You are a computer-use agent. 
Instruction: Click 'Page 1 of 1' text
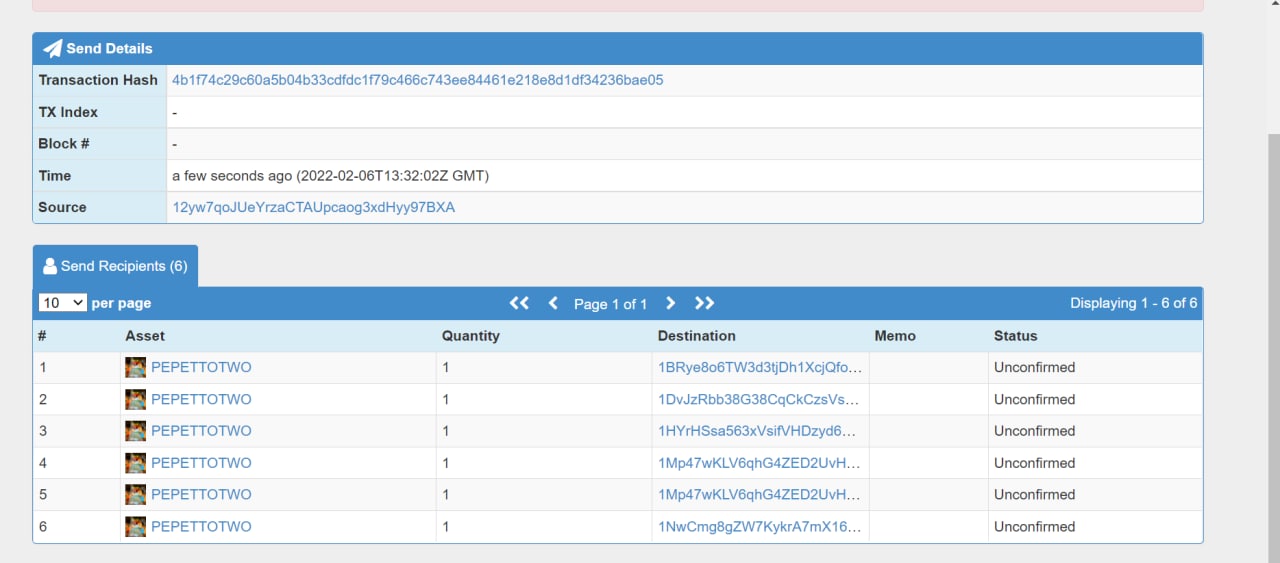pos(611,304)
